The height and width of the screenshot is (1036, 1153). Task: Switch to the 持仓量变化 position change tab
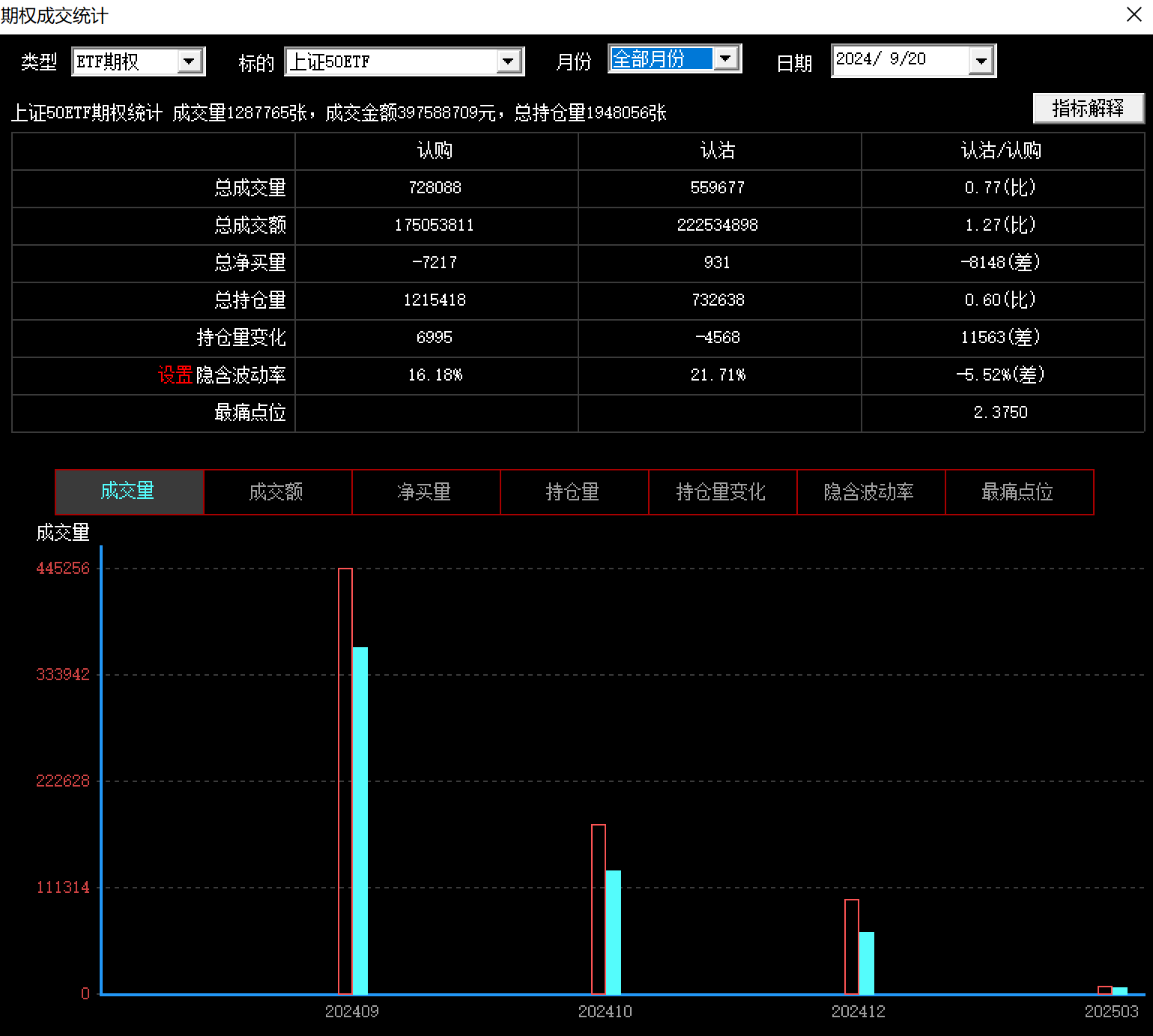point(721,492)
